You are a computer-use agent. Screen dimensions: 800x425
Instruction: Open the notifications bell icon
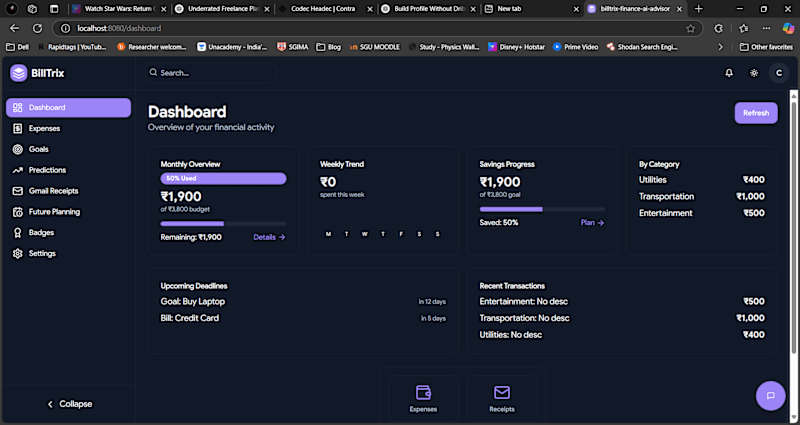tap(729, 73)
